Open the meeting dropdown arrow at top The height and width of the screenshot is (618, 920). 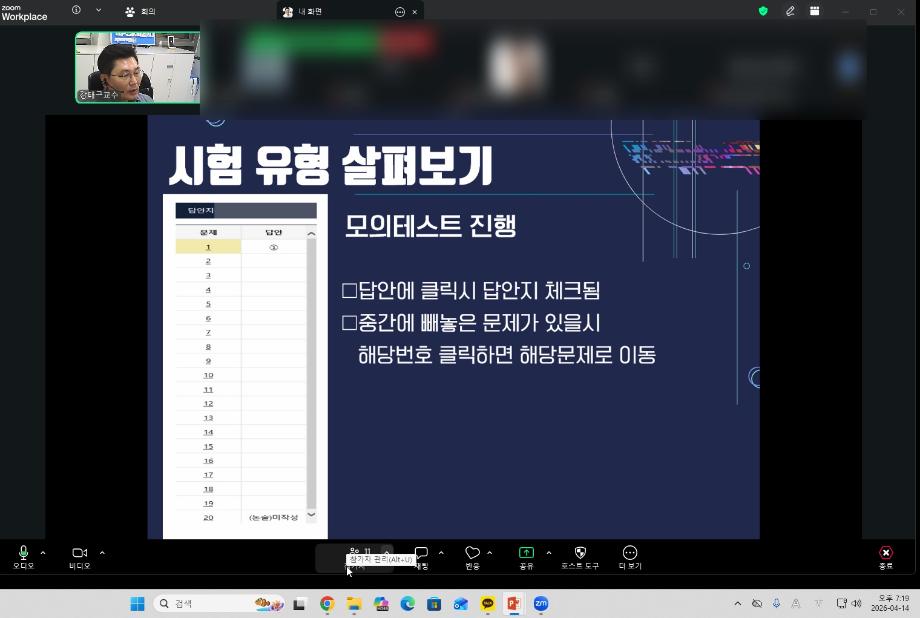97,11
